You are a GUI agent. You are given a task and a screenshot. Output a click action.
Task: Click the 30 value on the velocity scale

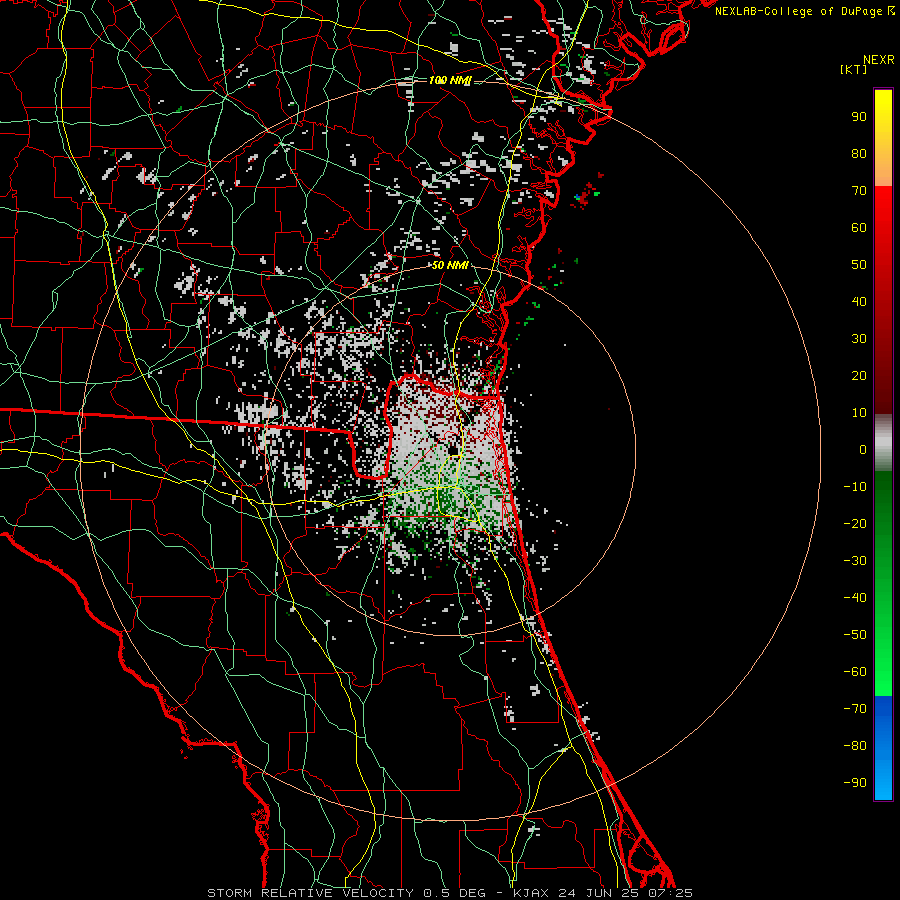pyautogui.click(x=859, y=339)
